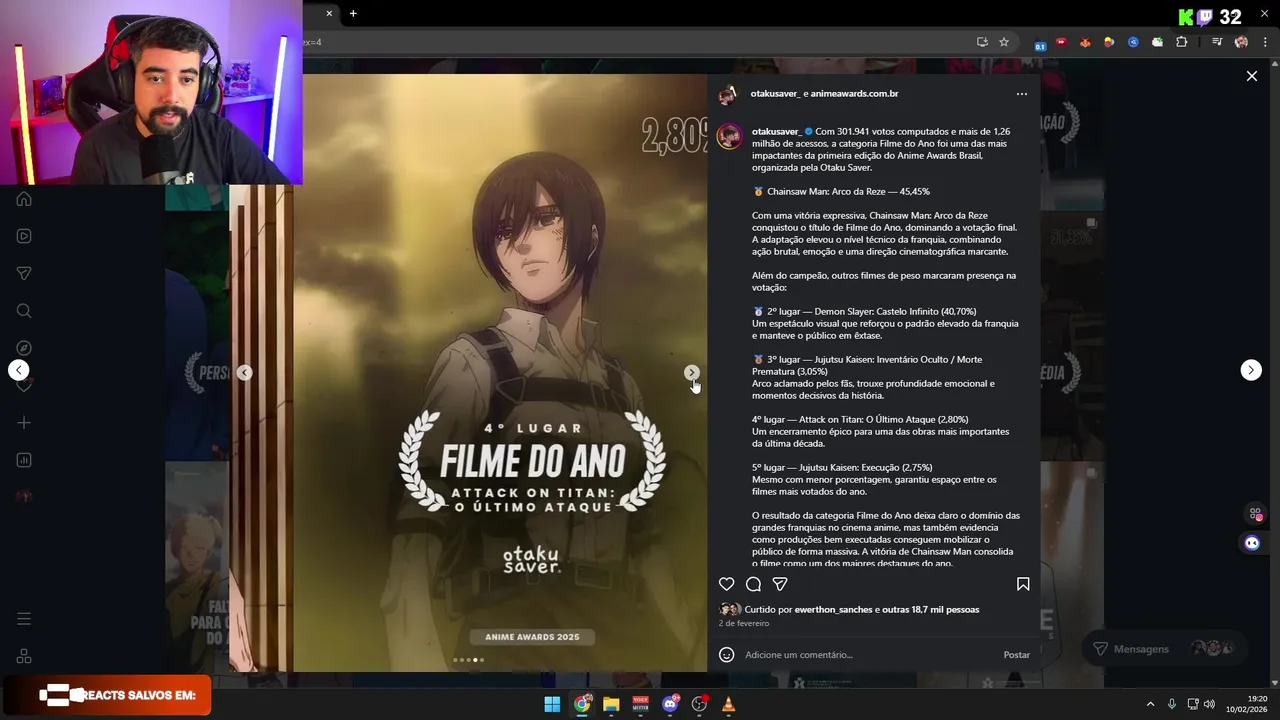Open Explore compass icon in sidebar

[24, 348]
